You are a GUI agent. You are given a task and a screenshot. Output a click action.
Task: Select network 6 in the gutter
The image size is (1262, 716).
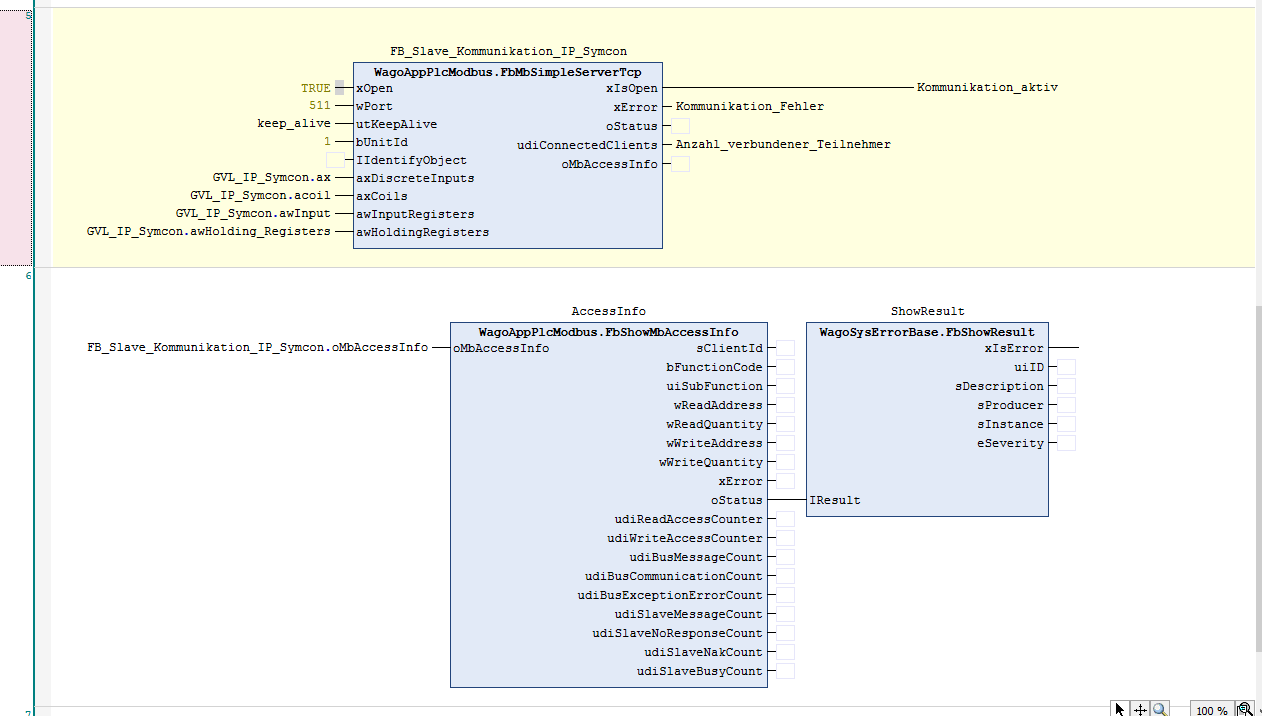pos(29,275)
